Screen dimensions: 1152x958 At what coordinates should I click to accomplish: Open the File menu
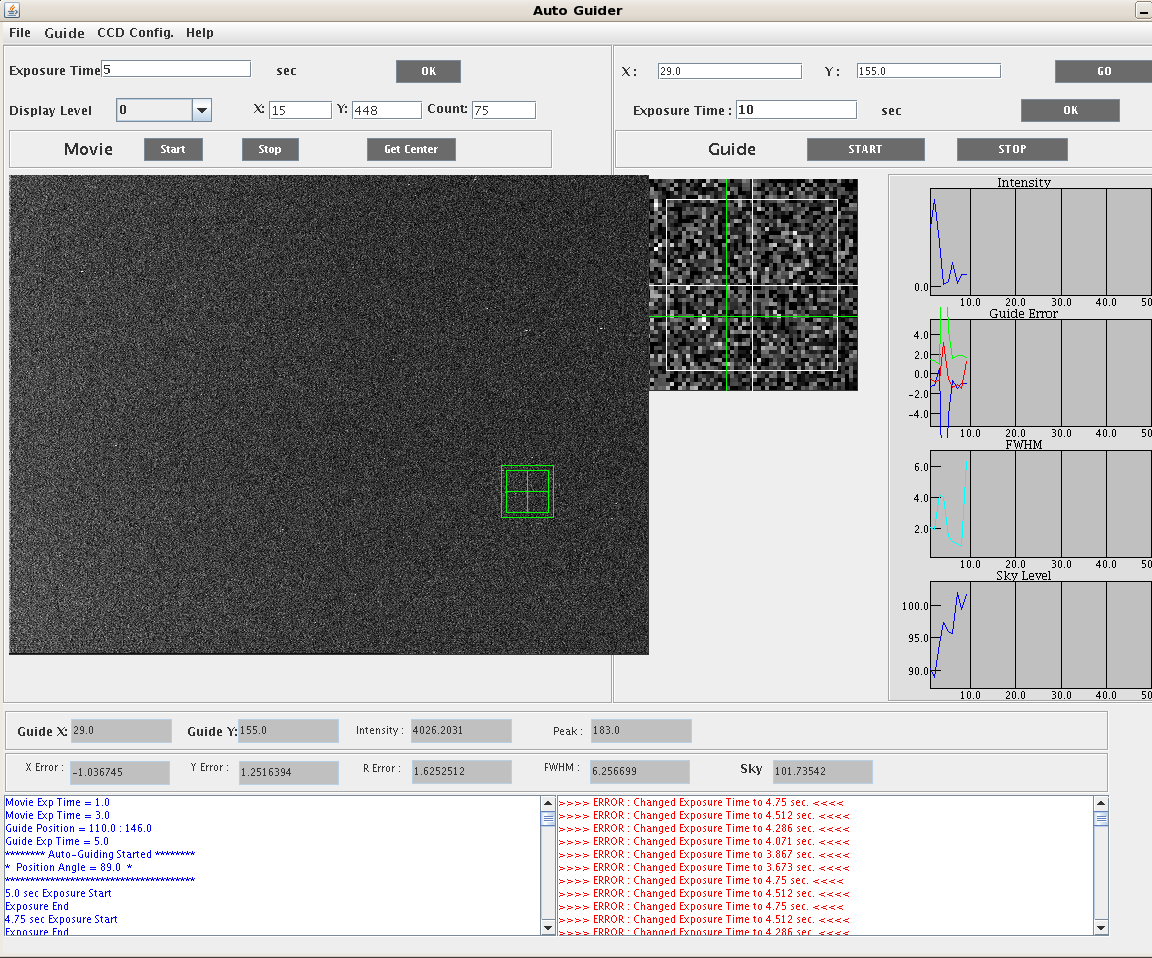coord(20,33)
